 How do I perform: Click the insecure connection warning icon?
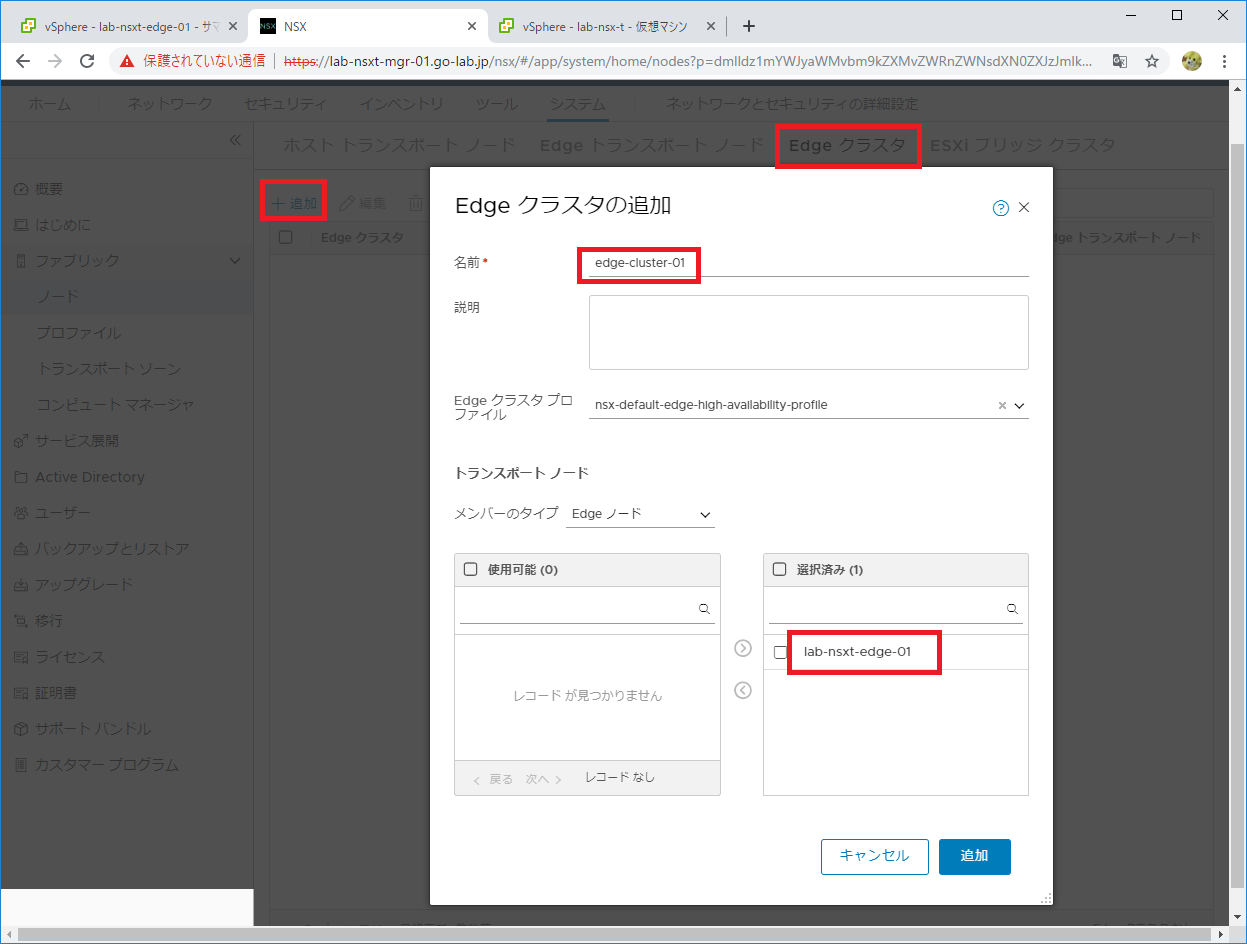[127, 61]
